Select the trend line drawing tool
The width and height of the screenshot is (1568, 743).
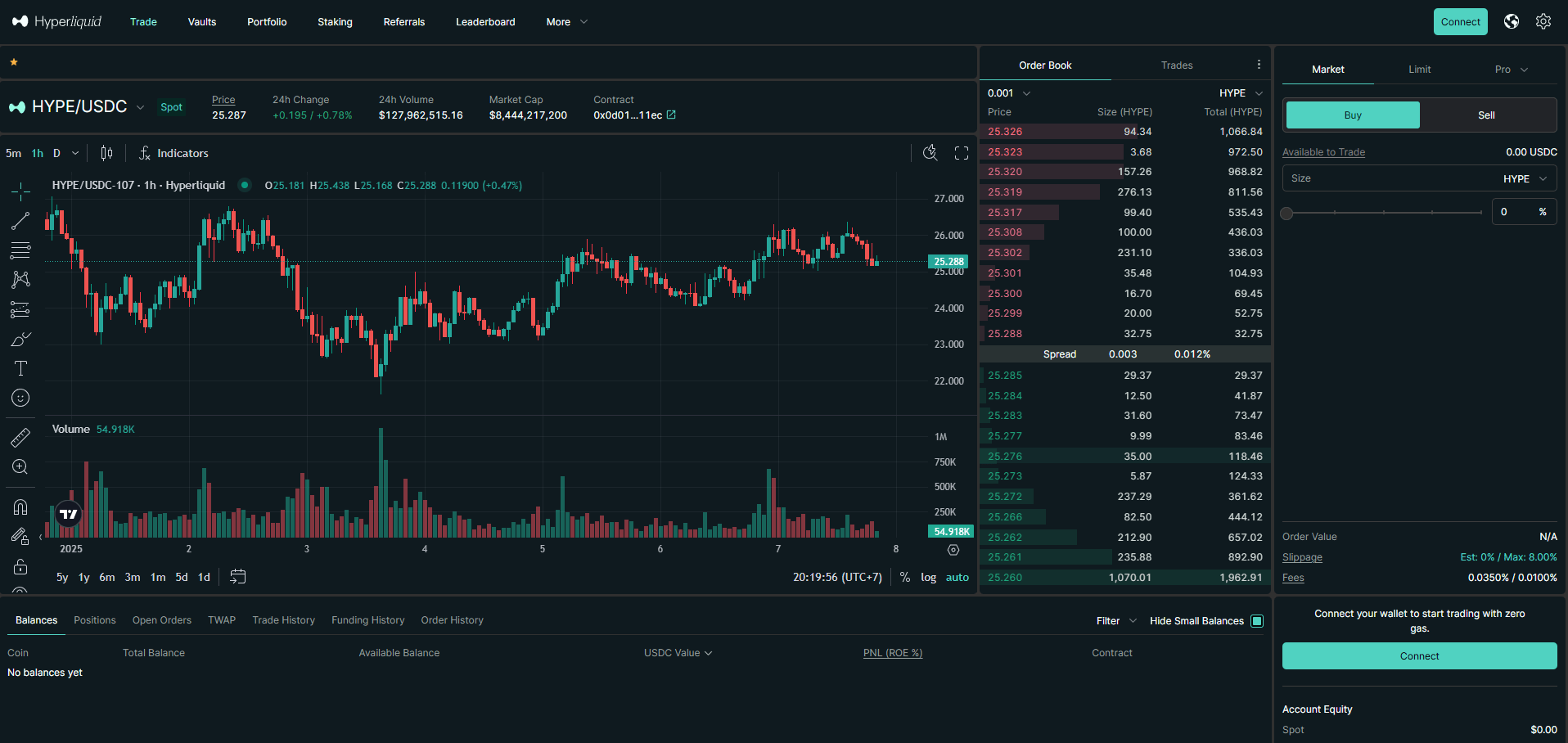[20, 221]
